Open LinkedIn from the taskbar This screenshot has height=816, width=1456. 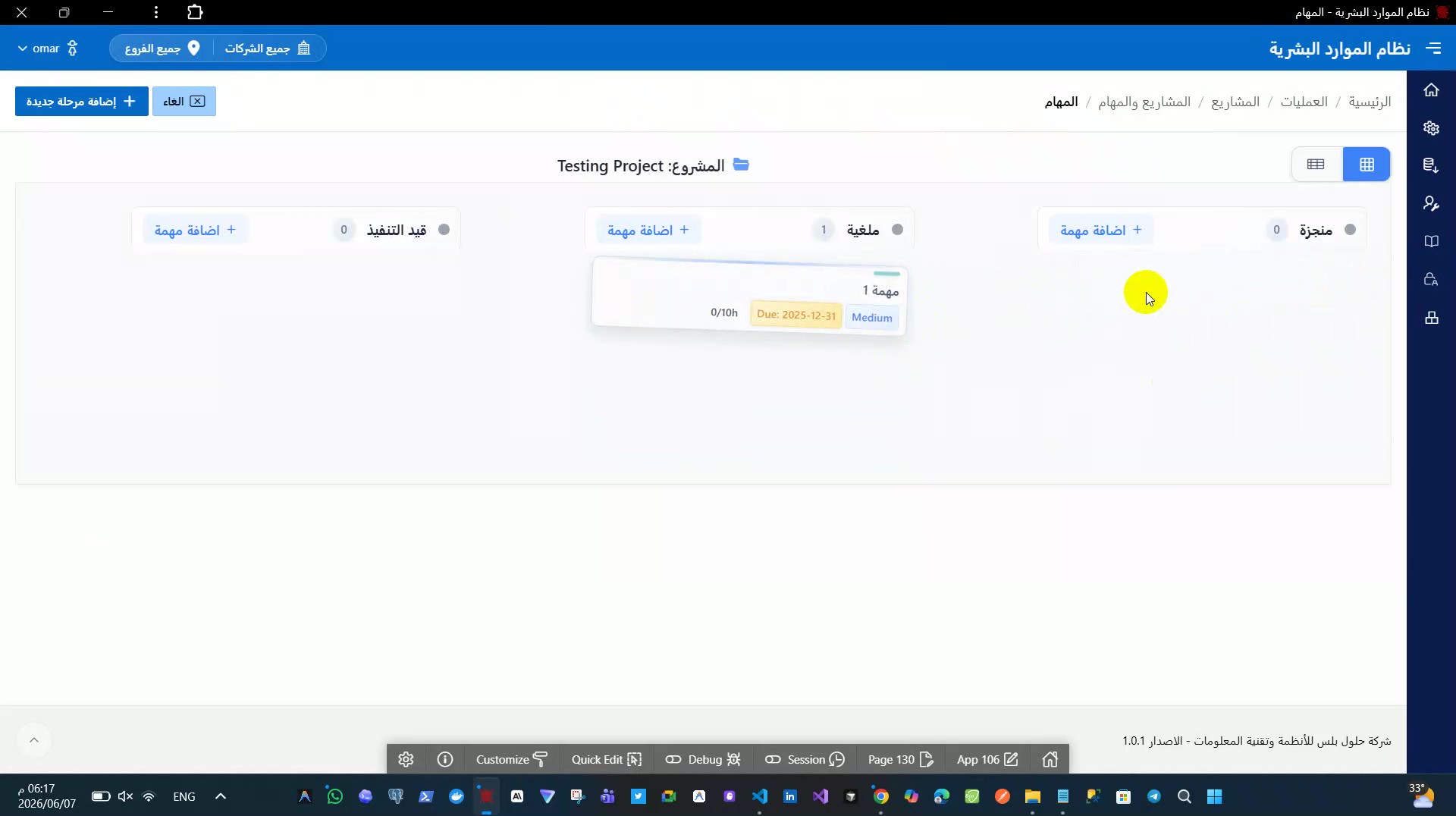click(x=789, y=796)
